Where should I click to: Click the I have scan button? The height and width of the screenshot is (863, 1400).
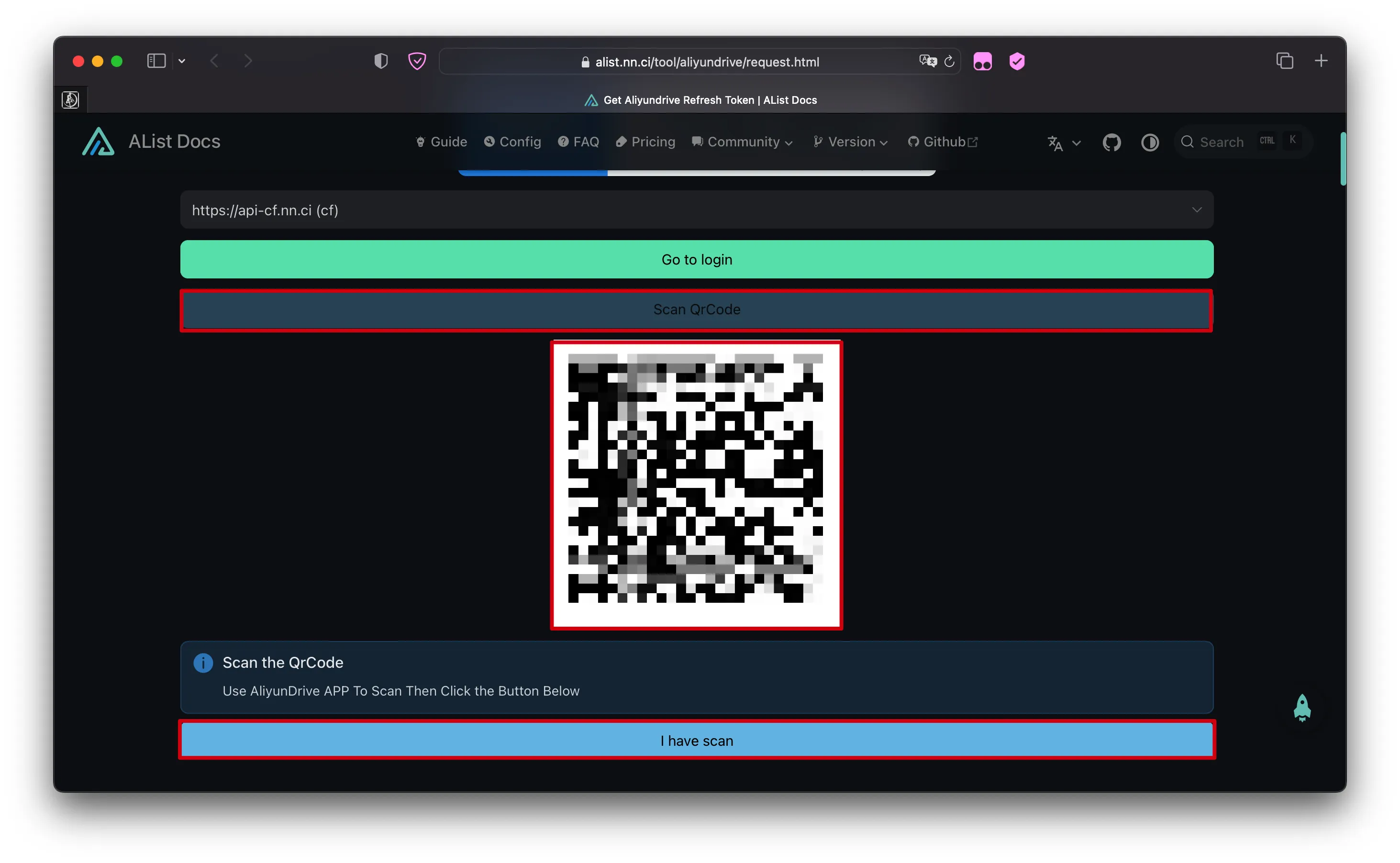tap(696, 740)
